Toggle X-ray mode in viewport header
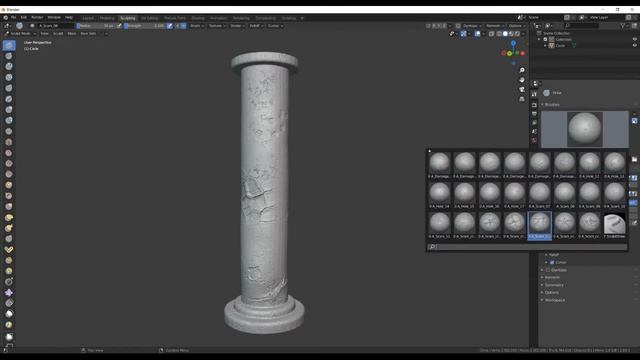The width and height of the screenshot is (640, 360). tap(491, 34)
